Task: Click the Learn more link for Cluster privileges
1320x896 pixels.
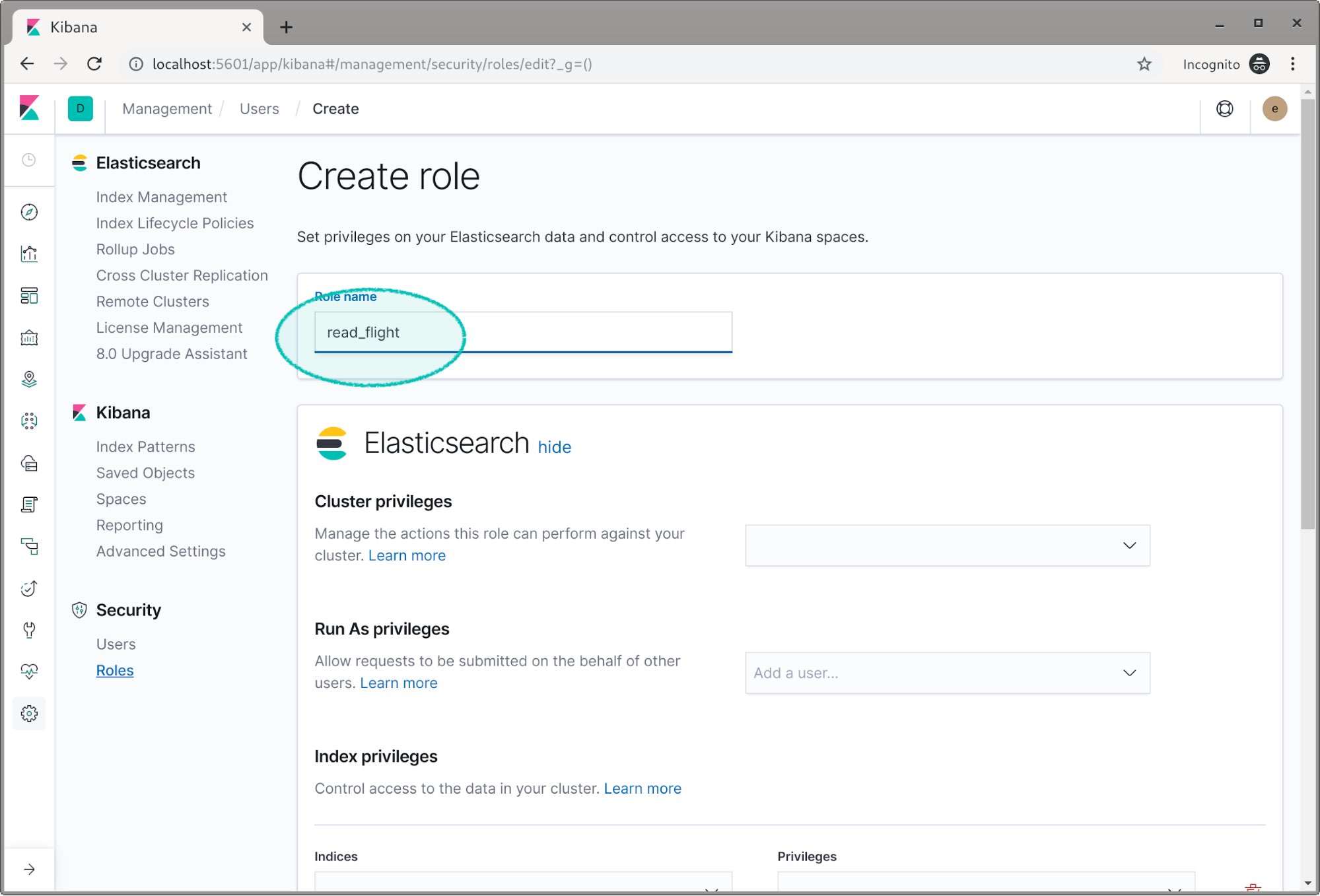Action: [x=406, y=555]
